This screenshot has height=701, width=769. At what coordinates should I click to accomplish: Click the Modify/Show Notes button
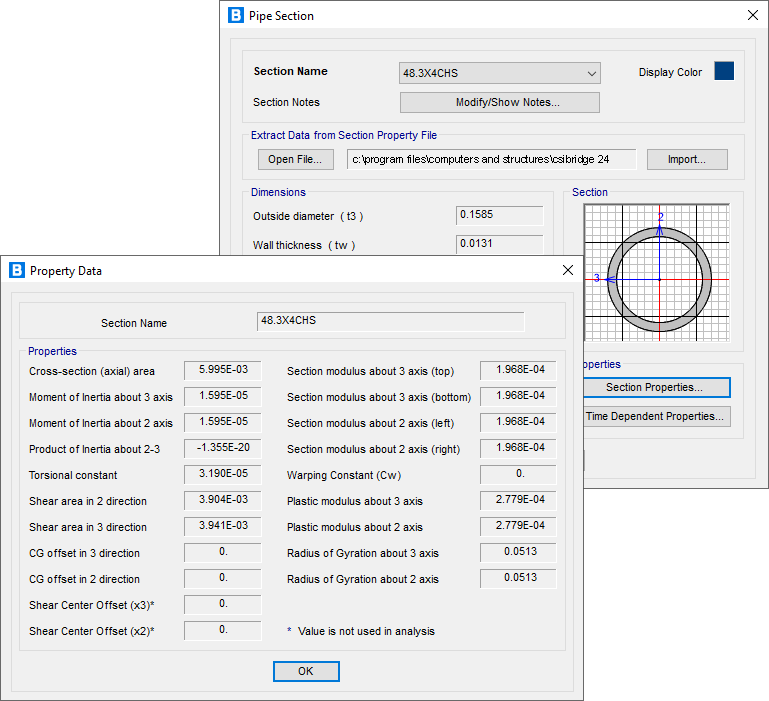(500, 103)
